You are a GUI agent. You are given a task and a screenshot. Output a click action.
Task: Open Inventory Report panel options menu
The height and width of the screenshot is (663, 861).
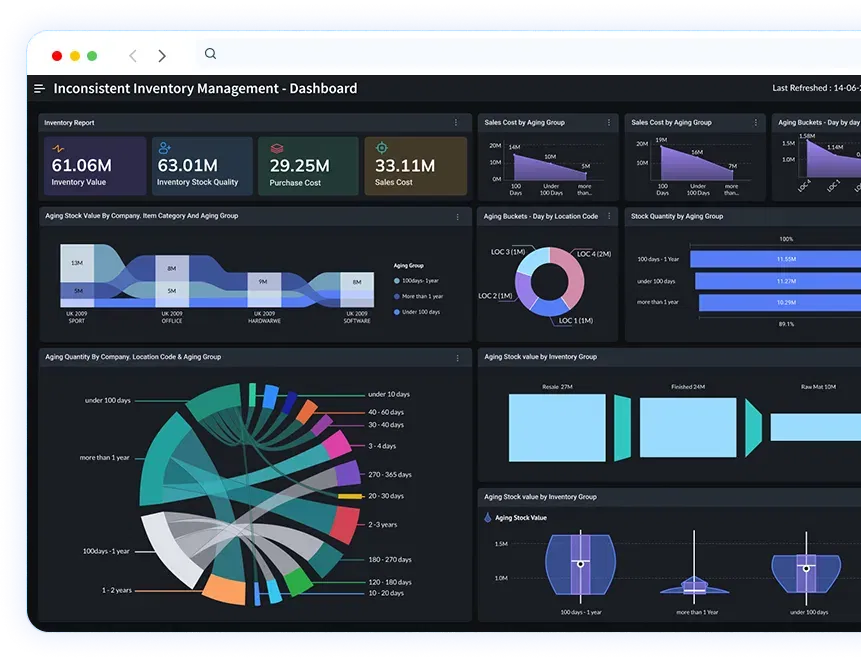[x=456, y=123]
